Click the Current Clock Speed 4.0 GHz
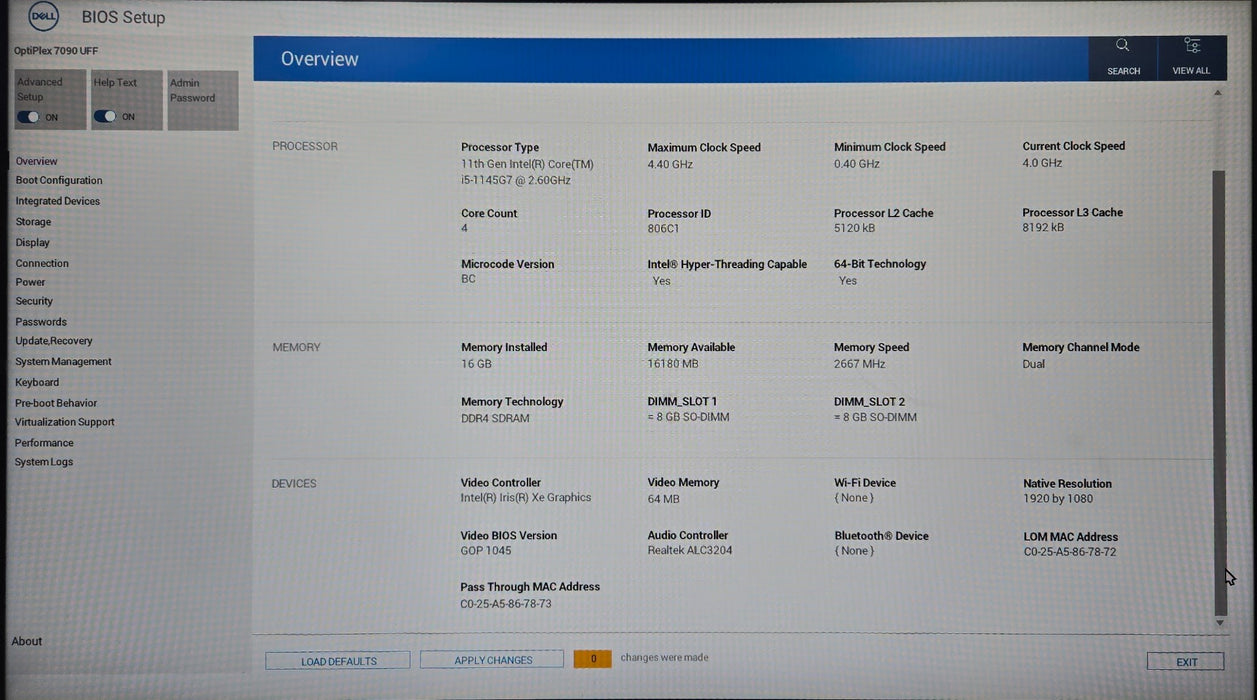Image resolution: width=1257 pixels, height=700 pixels. [1042, 163]
